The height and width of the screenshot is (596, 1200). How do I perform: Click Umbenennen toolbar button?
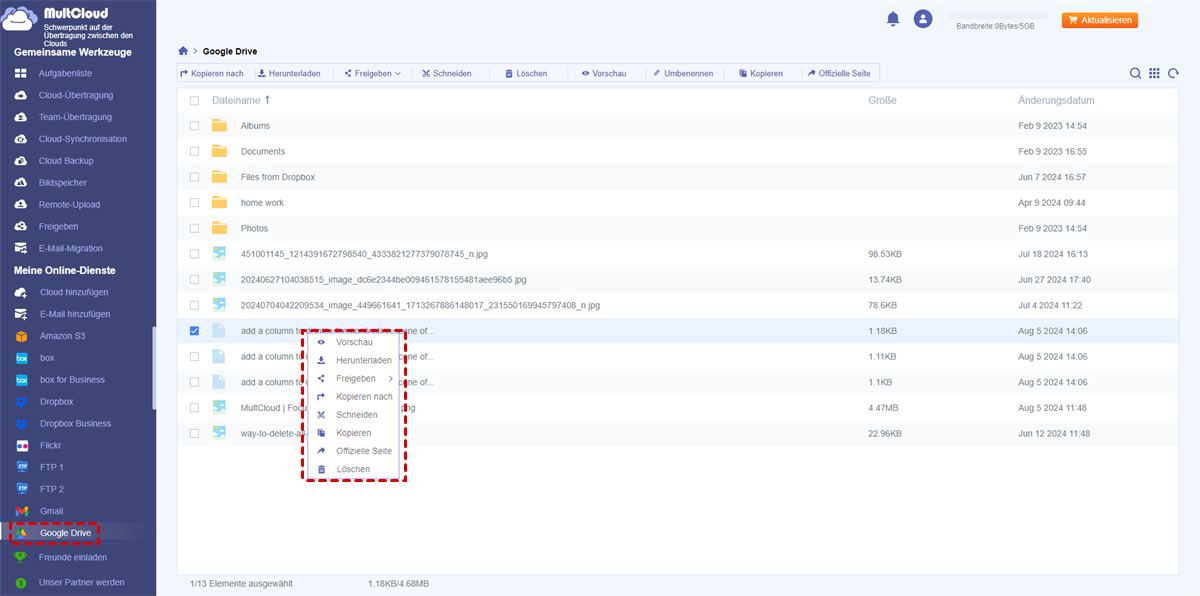(x=683, y=73)
